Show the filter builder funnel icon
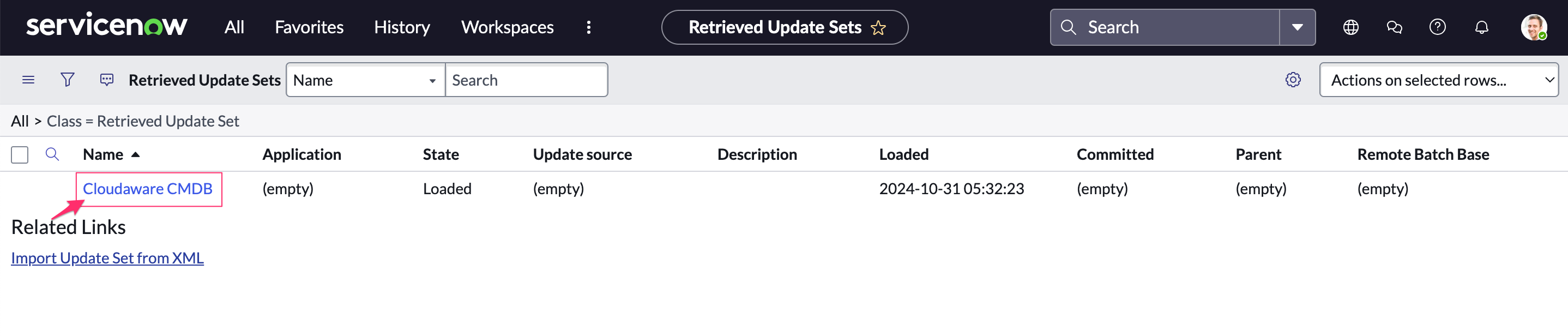The height and width of the screenshot is (336, 1568). coord(68,80)
